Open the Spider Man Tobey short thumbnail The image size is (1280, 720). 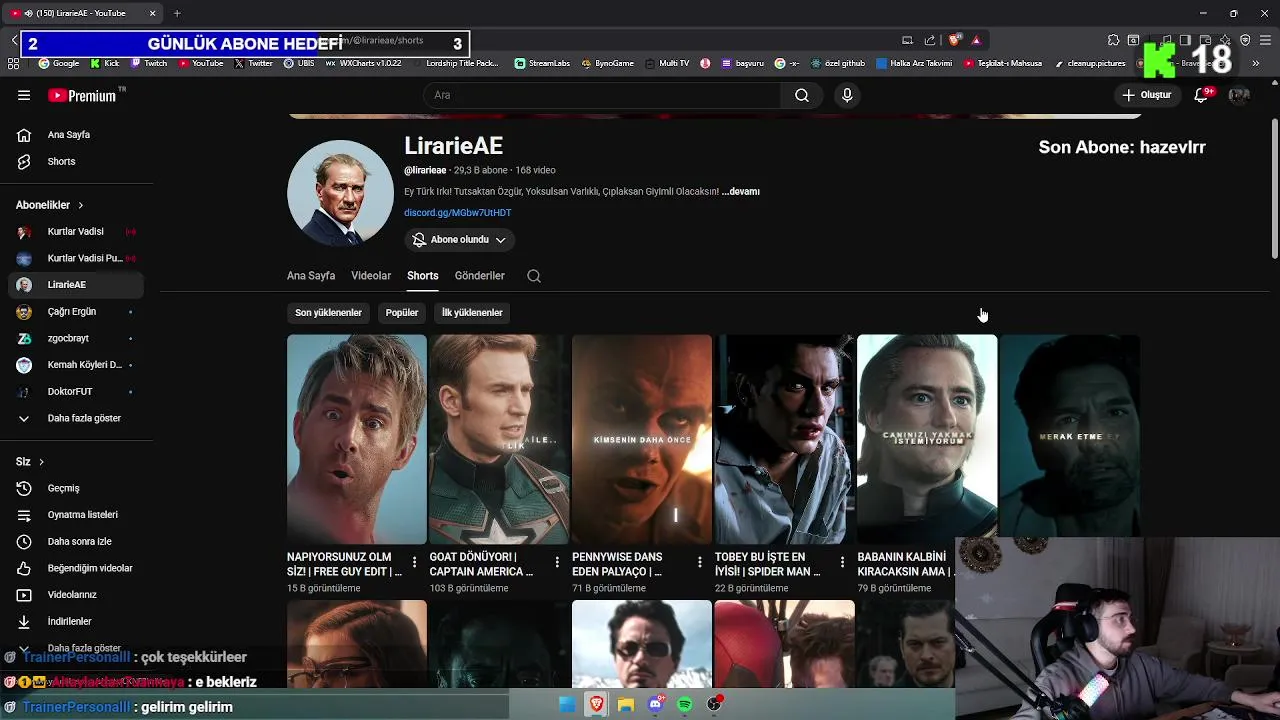784,439
